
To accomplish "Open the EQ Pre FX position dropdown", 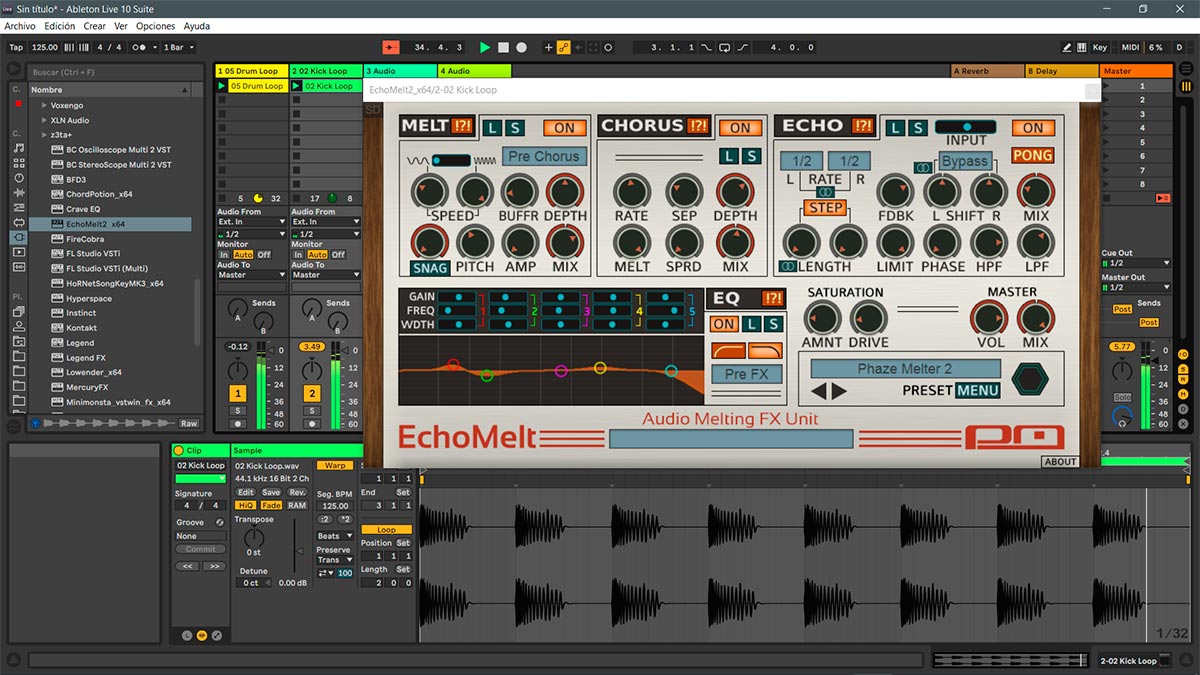I will pos(746,374).
